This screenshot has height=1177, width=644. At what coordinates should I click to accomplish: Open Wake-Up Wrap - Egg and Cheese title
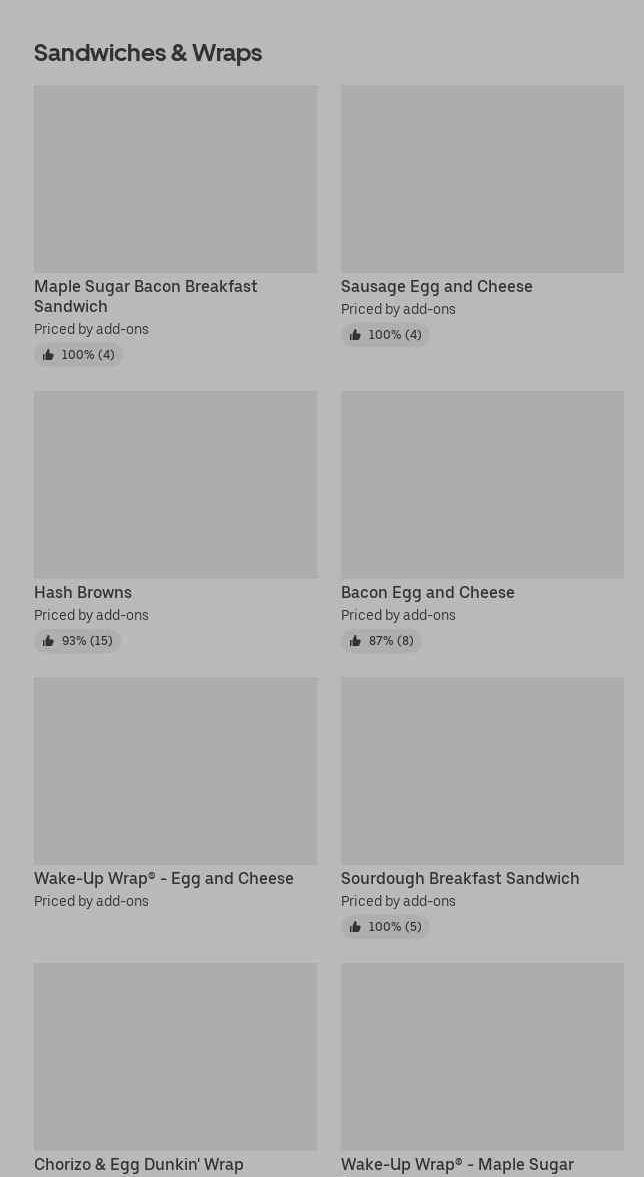(x=164, y=879)
